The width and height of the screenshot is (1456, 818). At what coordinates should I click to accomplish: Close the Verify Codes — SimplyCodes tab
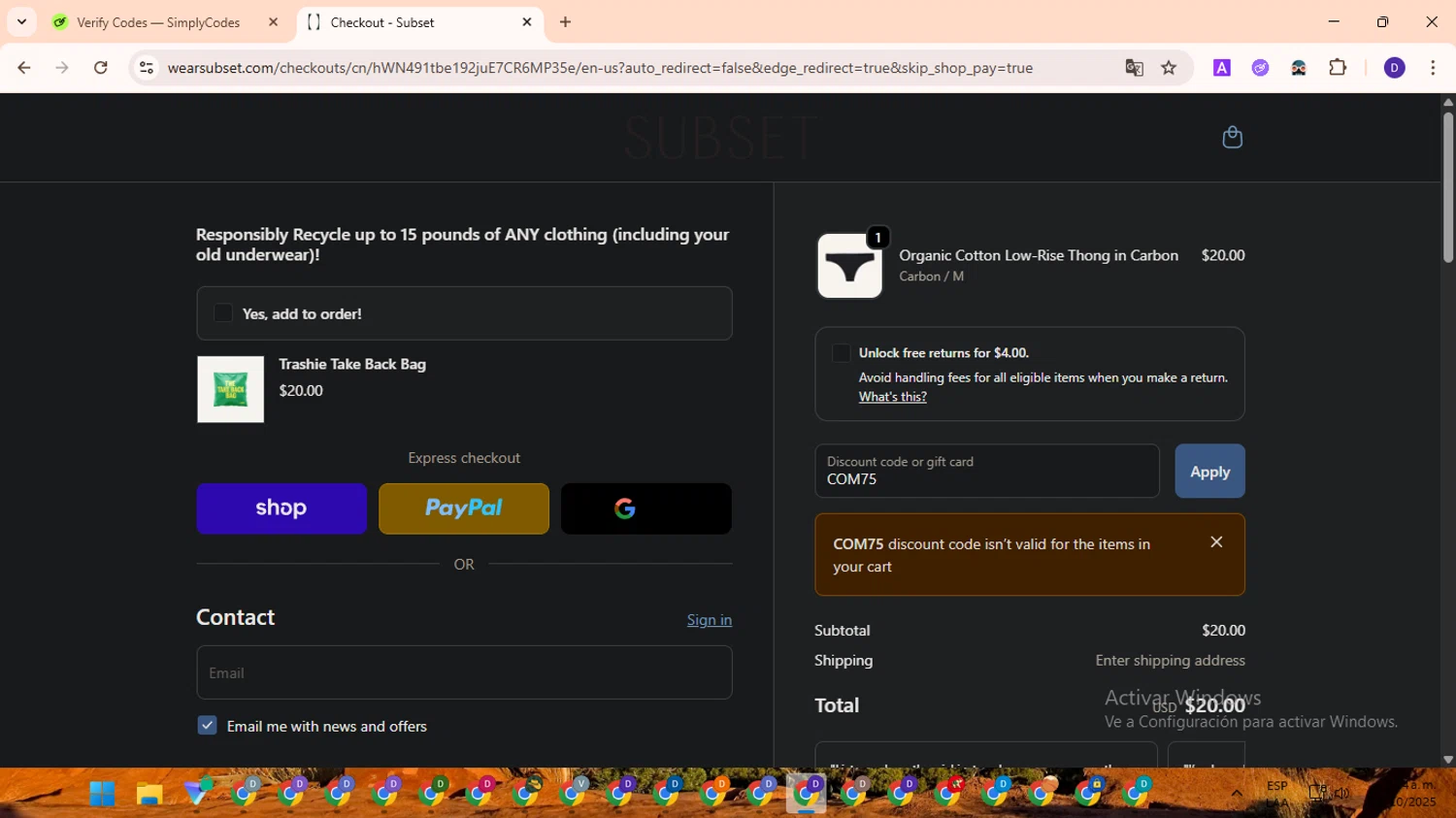273,22
